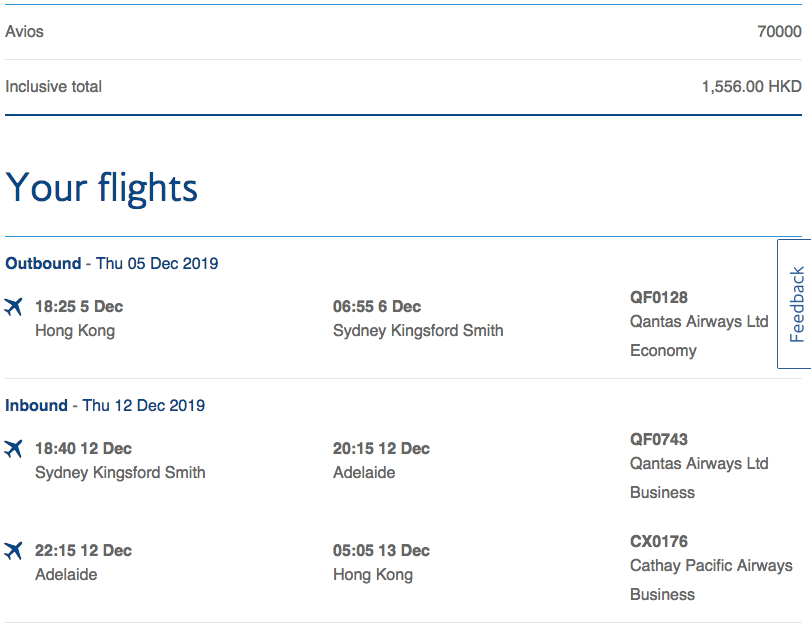The width and height of the screenshot is (811, 626).
Task: Click Sydney Kingsford Smith arrival airport
Action: 418,331
